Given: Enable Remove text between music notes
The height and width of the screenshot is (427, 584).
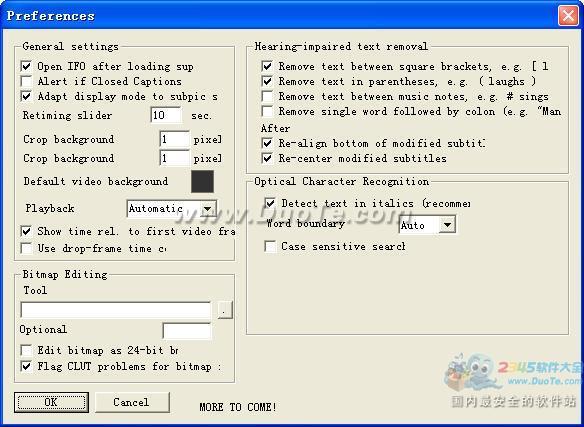Looking at the screenshot, I should pos(267,97).
